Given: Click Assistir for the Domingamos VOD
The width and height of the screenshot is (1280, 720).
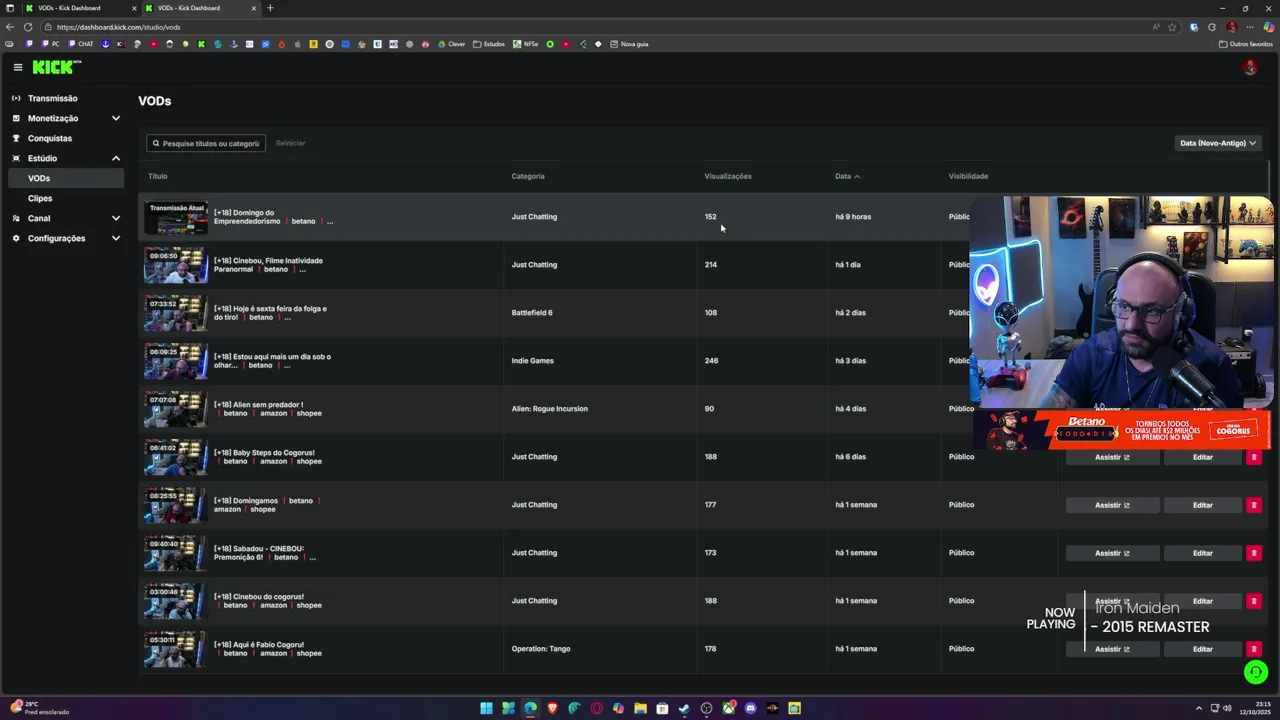Looking at the screenshot, I should tap(1112, 505).
